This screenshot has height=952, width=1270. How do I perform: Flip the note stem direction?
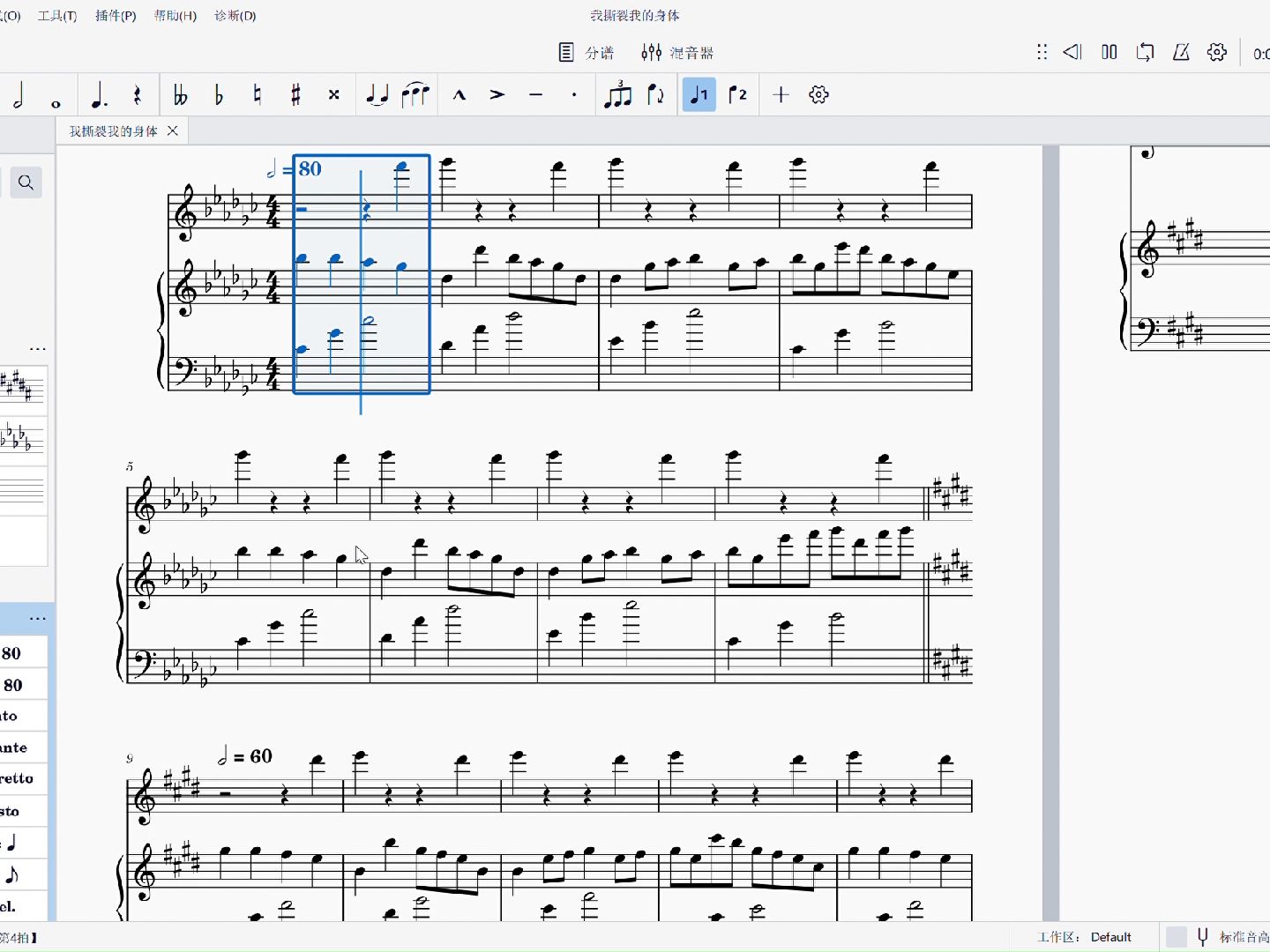[655, 95]
